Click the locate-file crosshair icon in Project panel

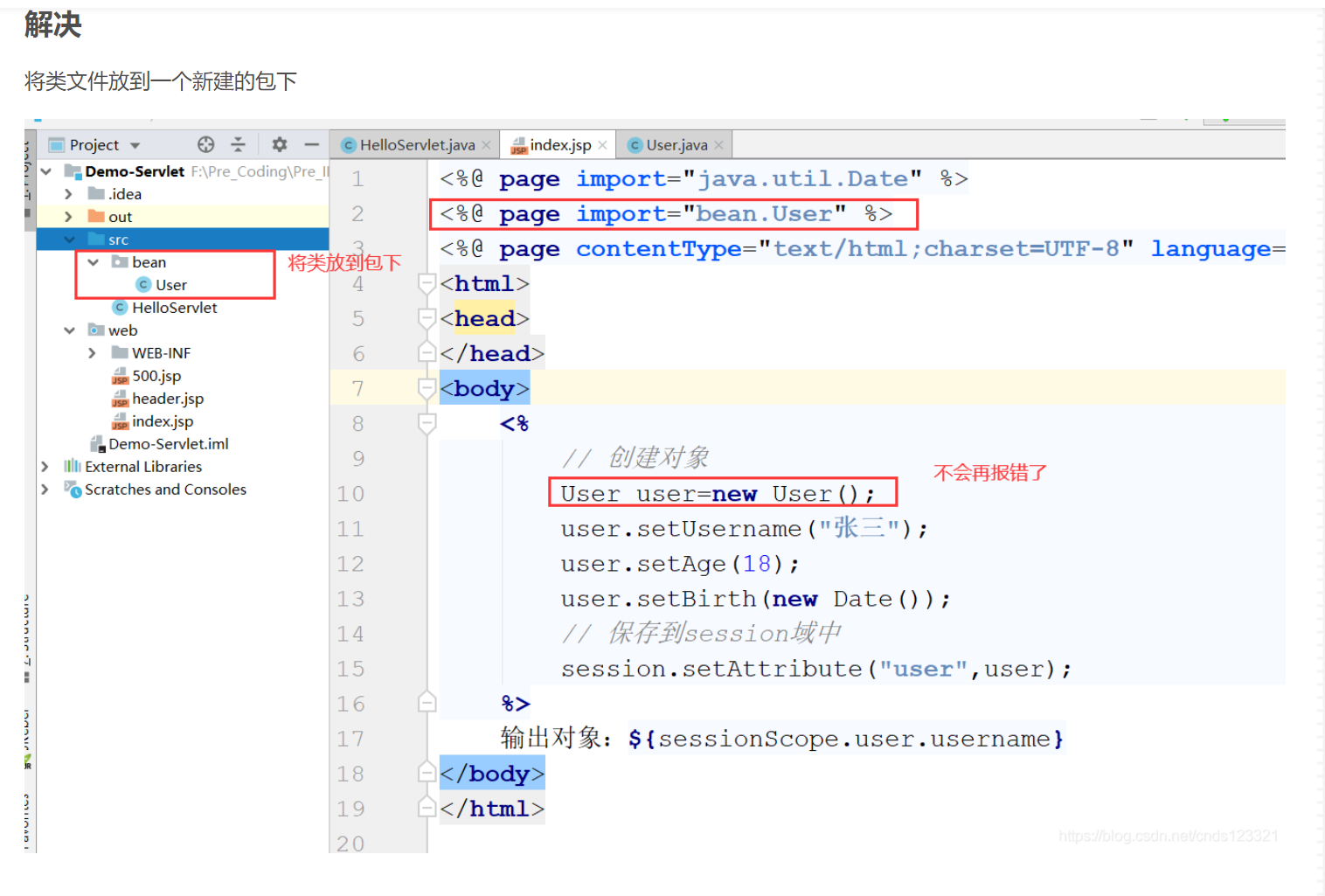click(206, 144)
